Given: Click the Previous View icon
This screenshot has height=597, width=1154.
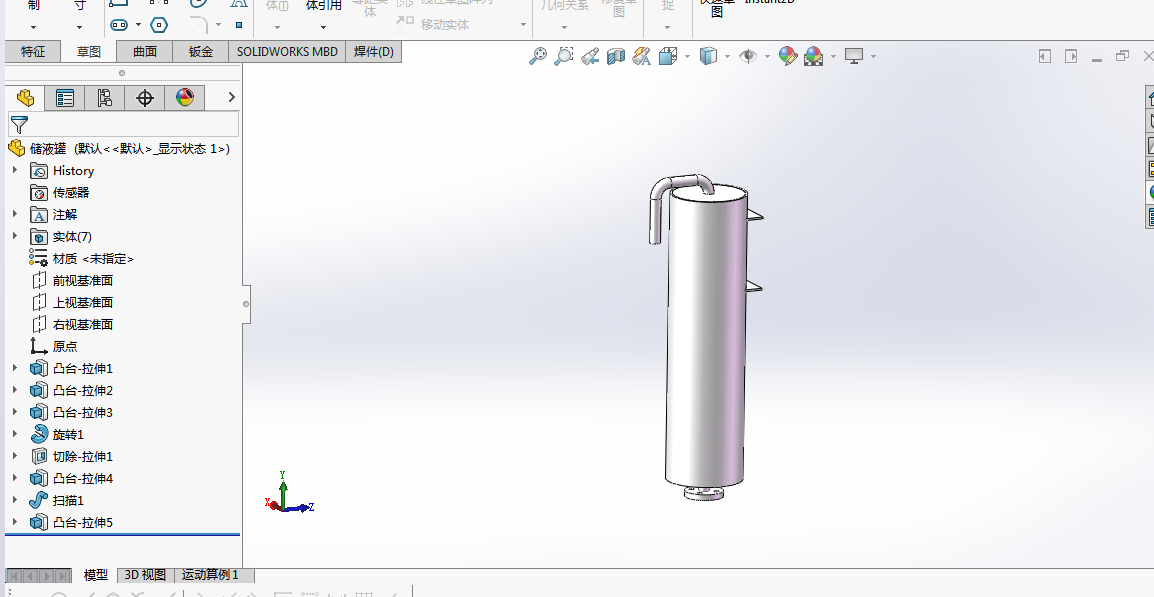Looking at the screenshot, I should [x=590, y=56].
